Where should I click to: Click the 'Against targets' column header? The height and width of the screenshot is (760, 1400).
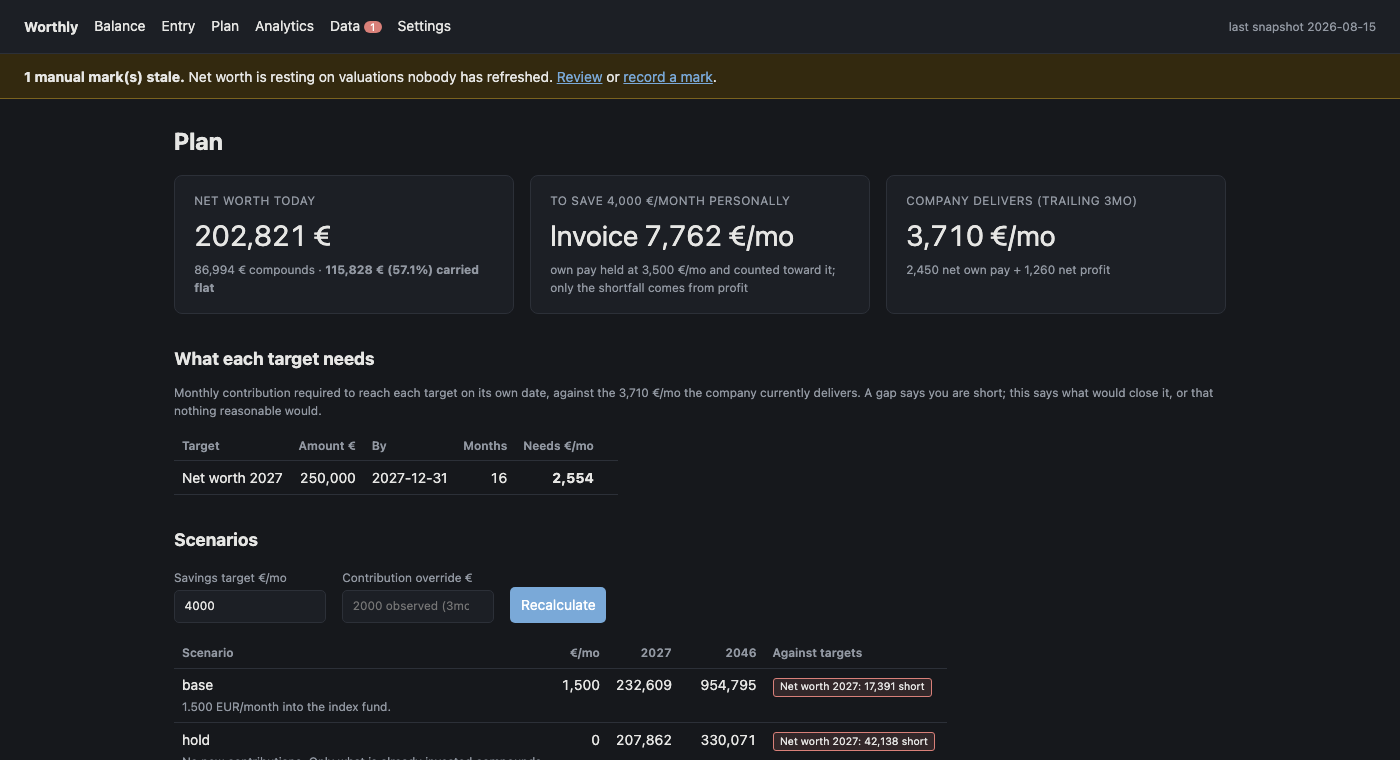tap(817, 653)
